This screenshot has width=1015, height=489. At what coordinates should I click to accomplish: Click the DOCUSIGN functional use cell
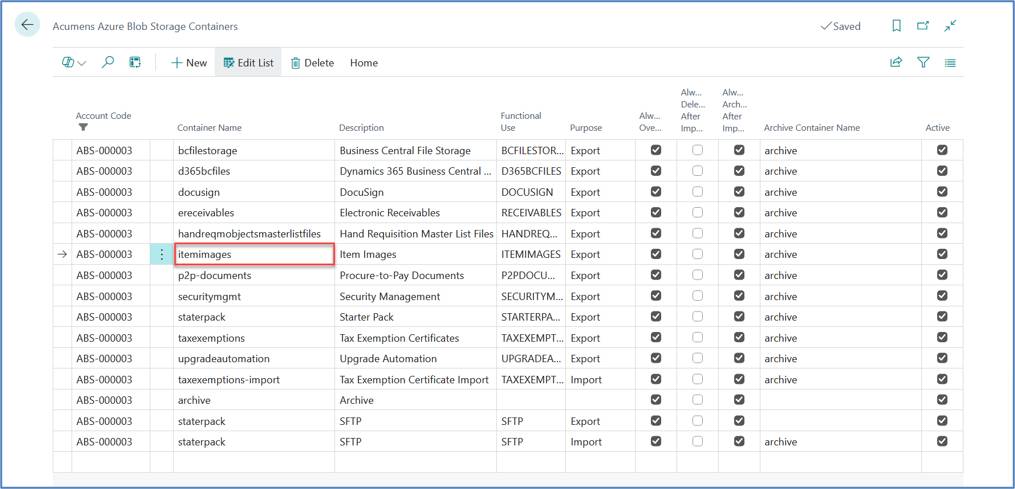(531, 192)
